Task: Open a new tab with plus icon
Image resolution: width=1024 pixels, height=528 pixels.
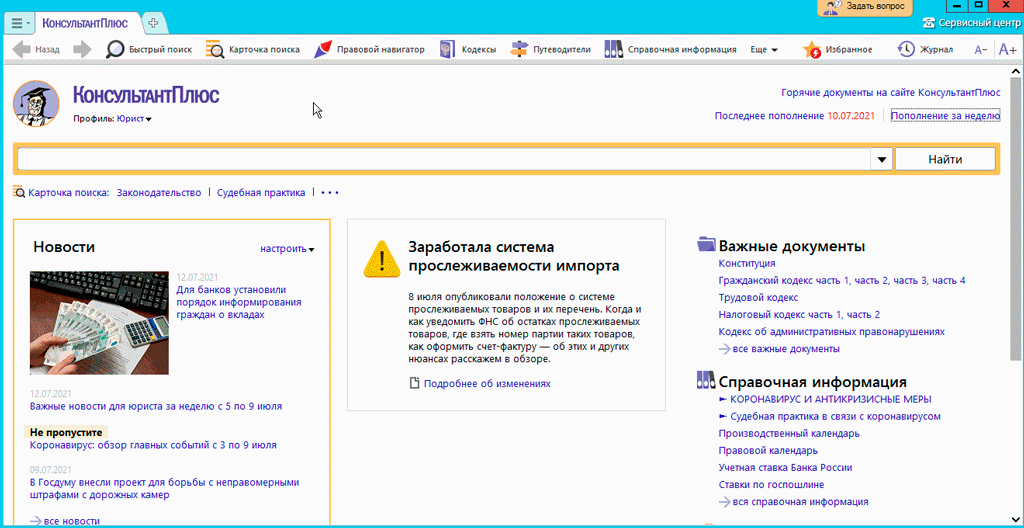Action: pos(153,24)
